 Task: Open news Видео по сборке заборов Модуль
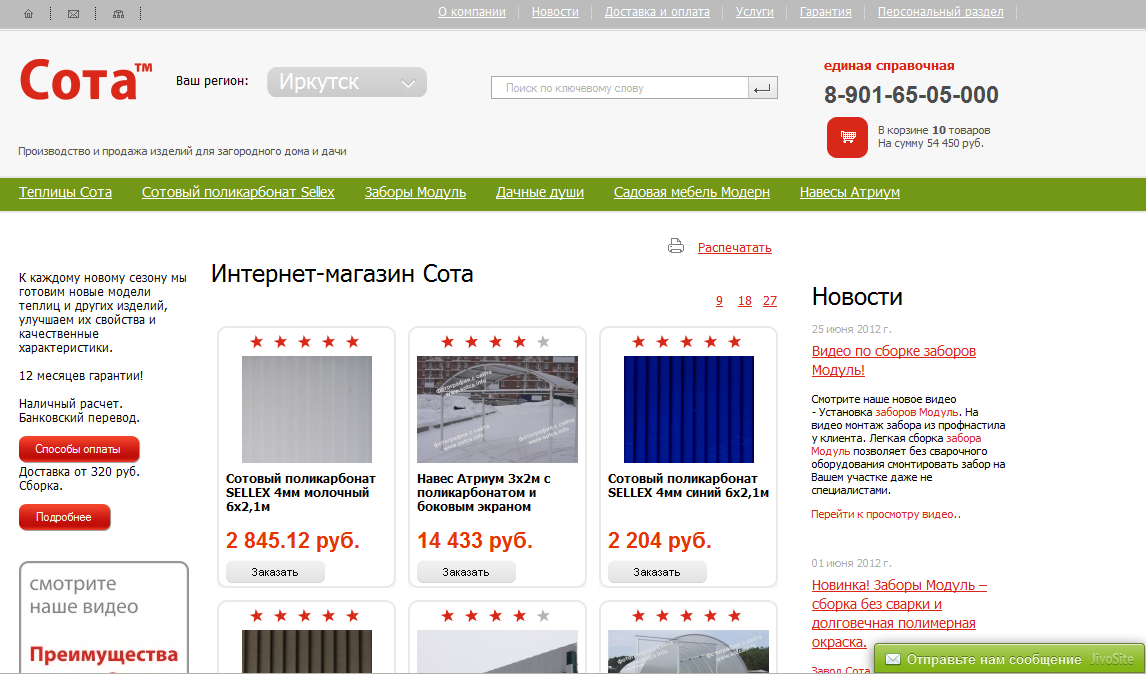[x=893, y=360]
